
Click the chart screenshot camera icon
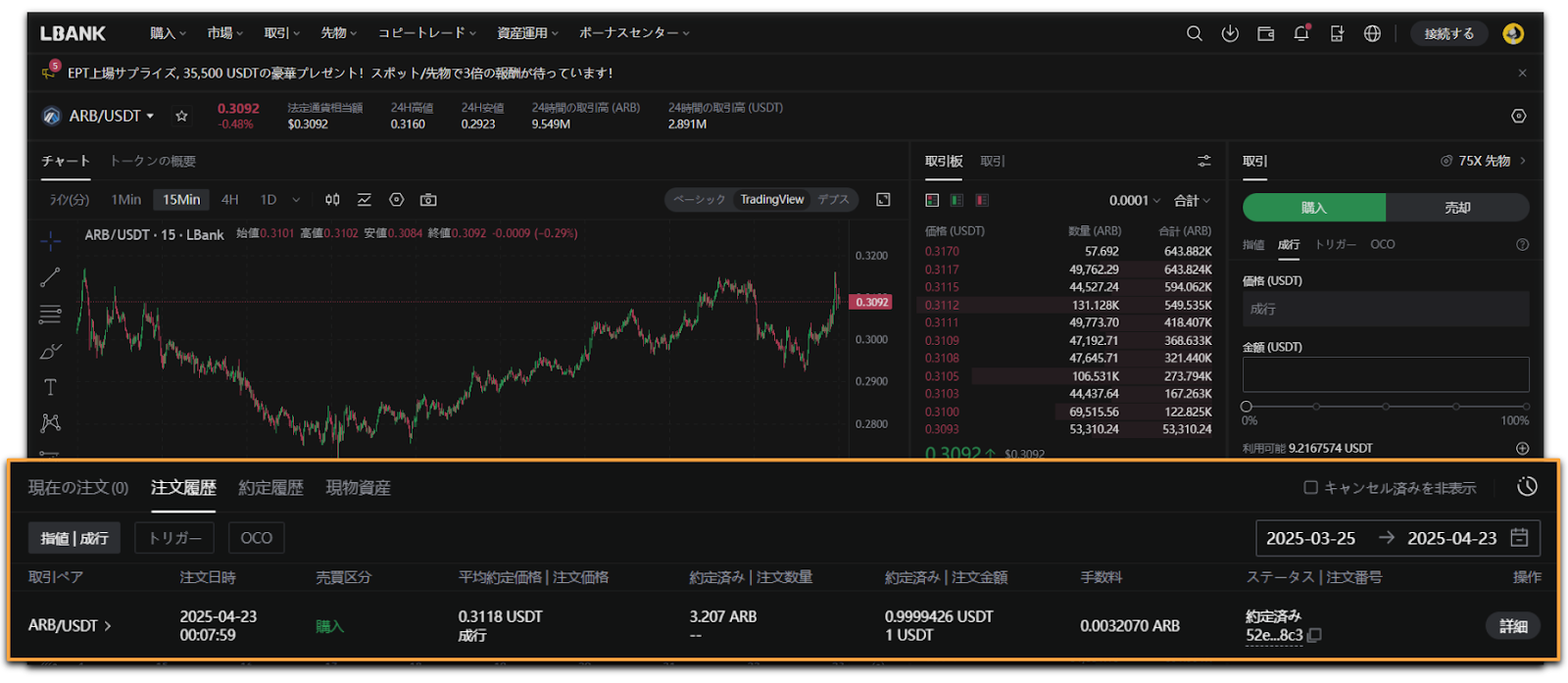pos(428,200)
